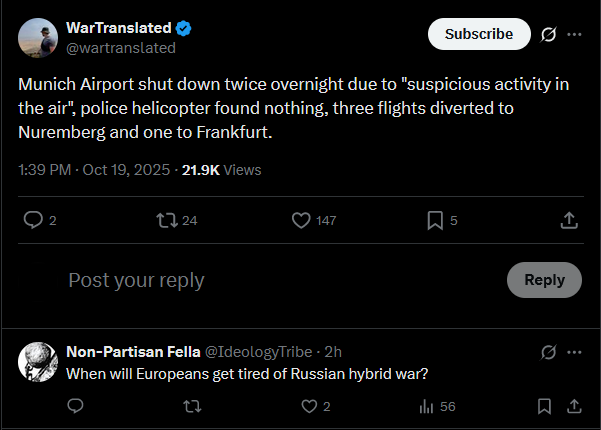Like the Munich Airport post
This screenshot has width=601, height=430.
[301, 220]
